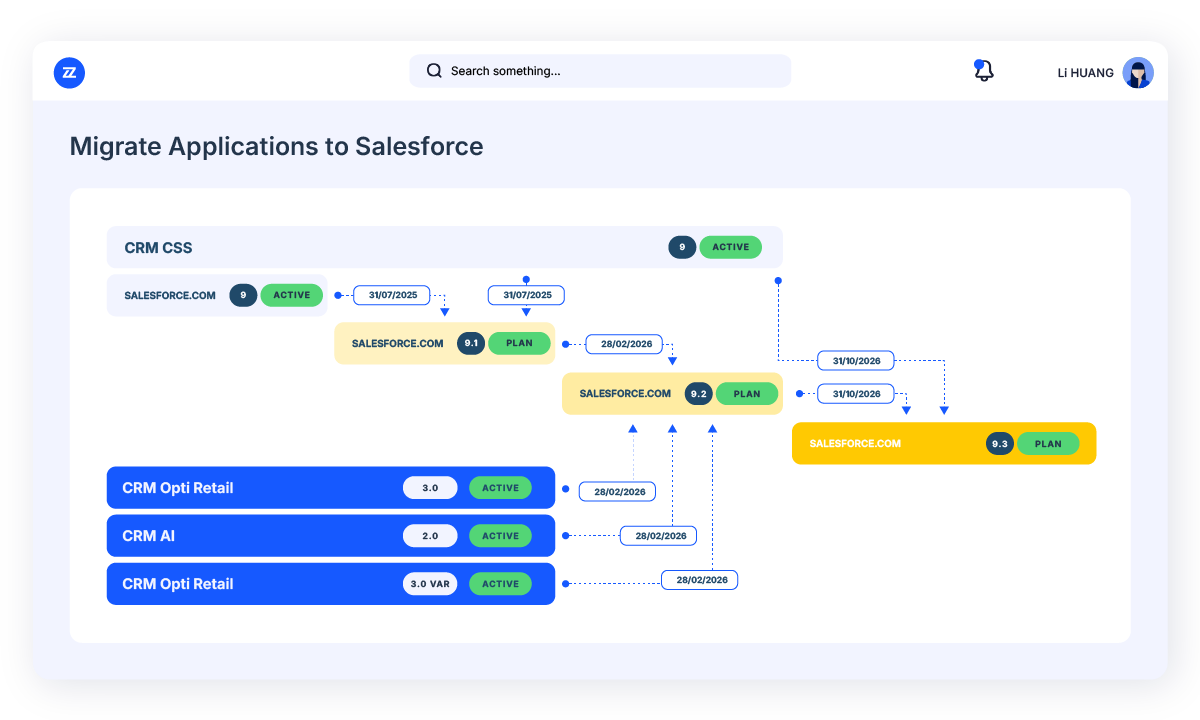This screenshot has width=1200, height=720.
Task: Click the 9.3 version badge
Action: click(1000, 443)
